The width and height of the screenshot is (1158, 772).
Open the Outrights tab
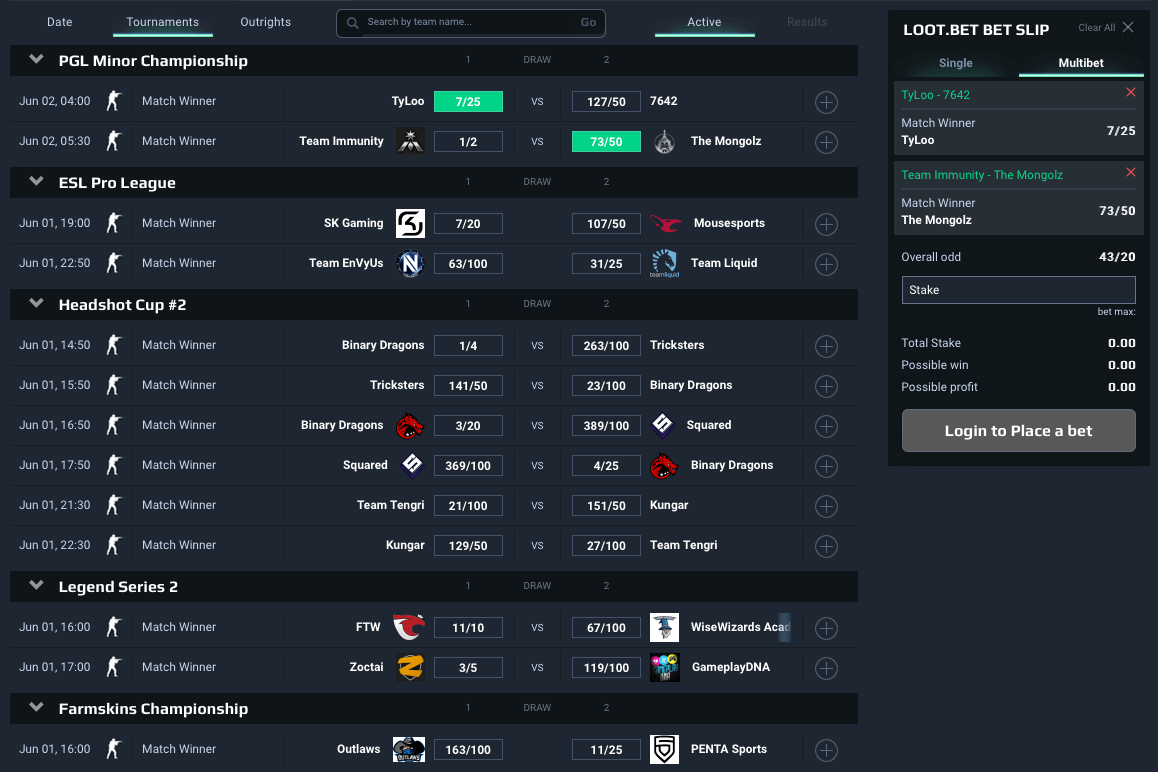click(x=266, y=22)
